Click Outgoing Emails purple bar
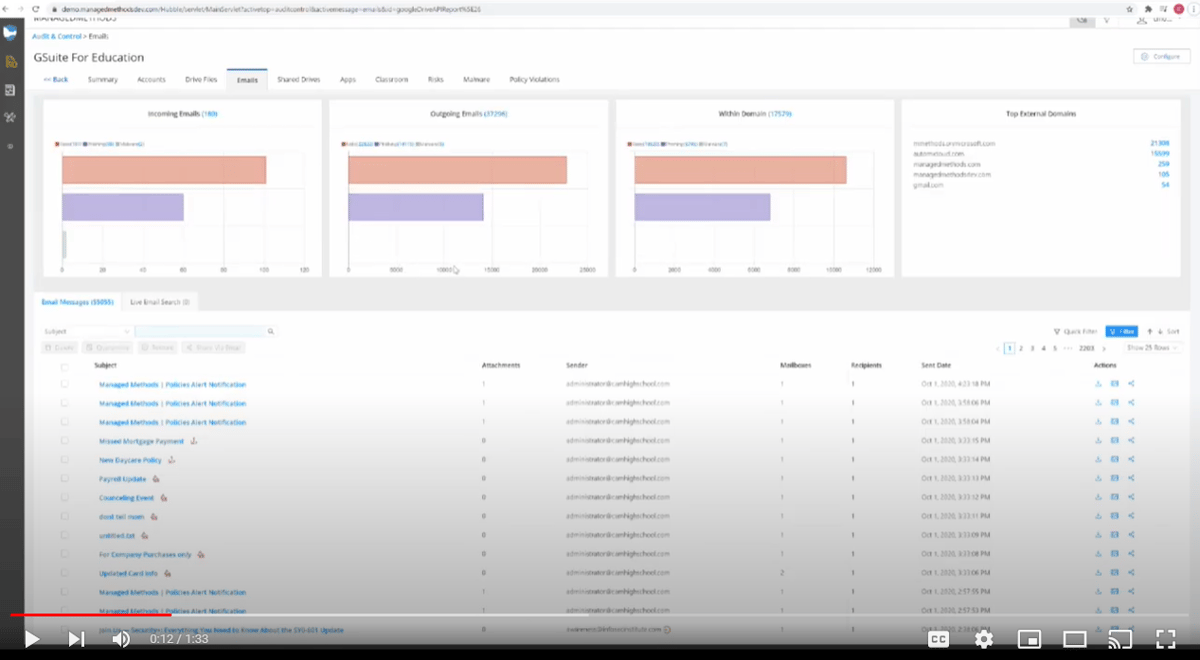The height and width of the screenshot is (660, 1200). (x=416, y=207)
